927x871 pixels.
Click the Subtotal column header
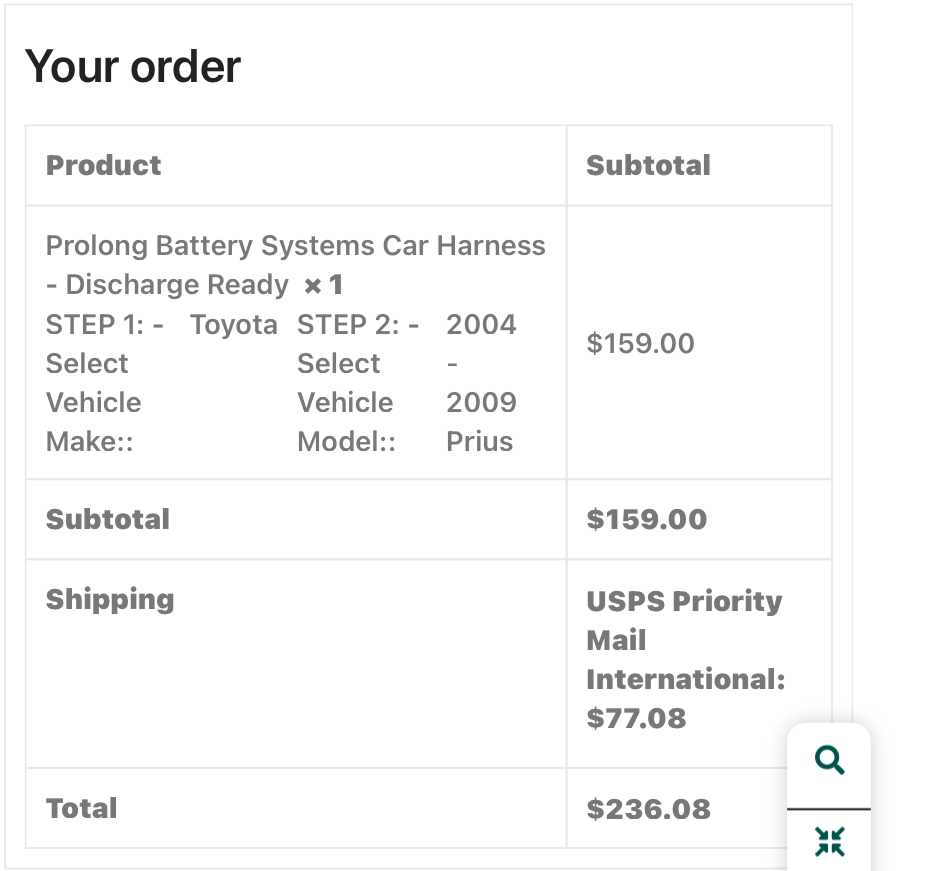point(648,165)
